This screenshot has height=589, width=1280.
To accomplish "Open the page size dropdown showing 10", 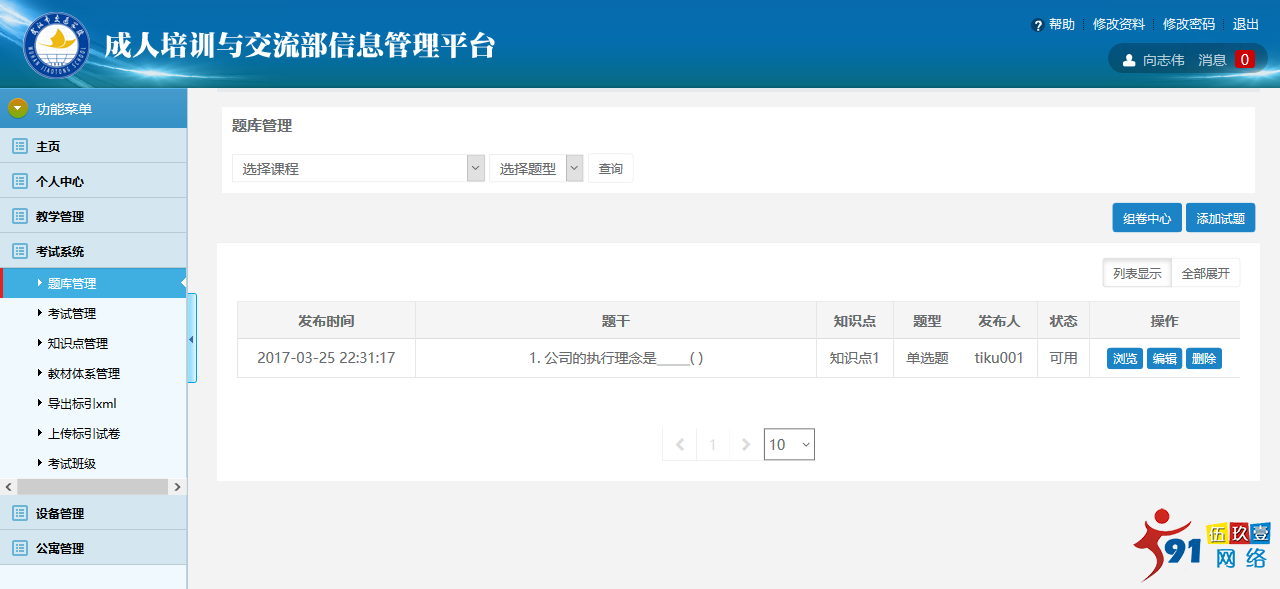I will coord(789,444).
